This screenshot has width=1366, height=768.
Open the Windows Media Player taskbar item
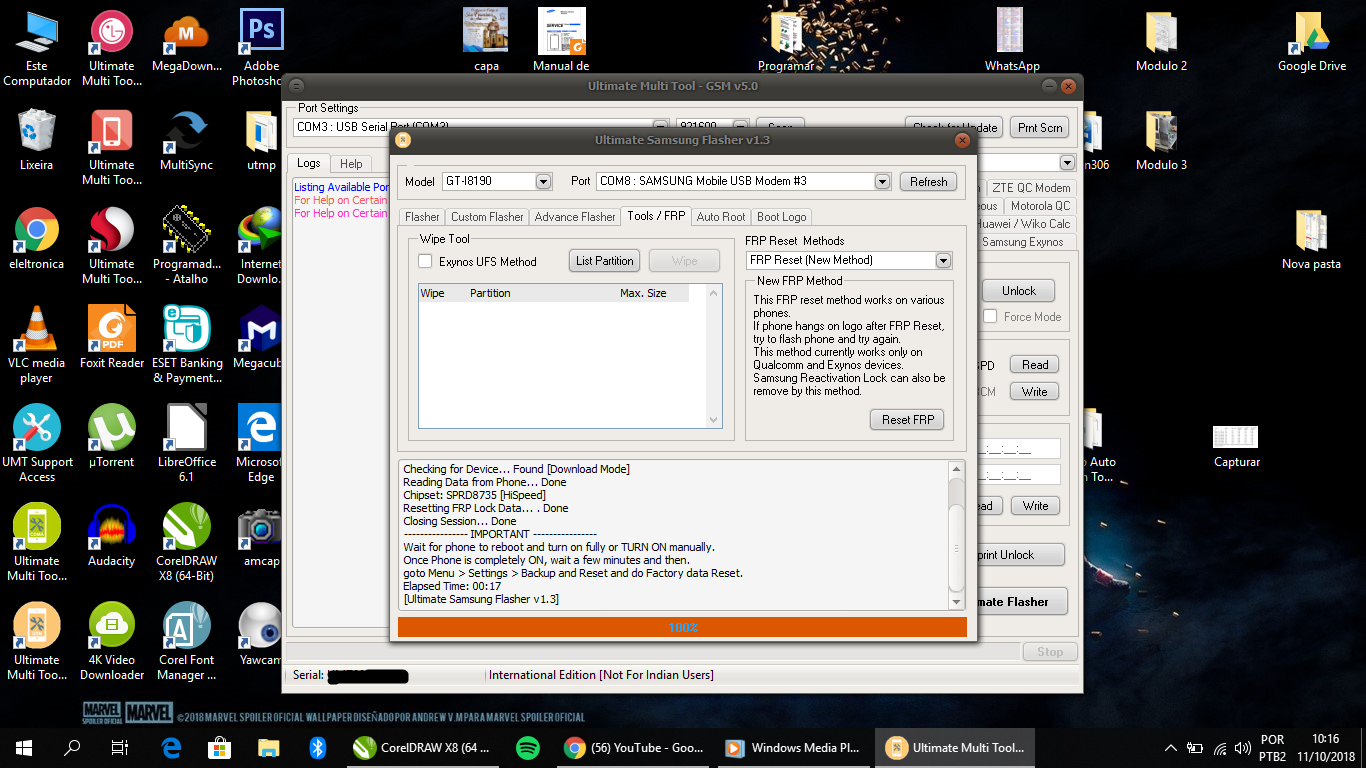(x=795, y=747)
